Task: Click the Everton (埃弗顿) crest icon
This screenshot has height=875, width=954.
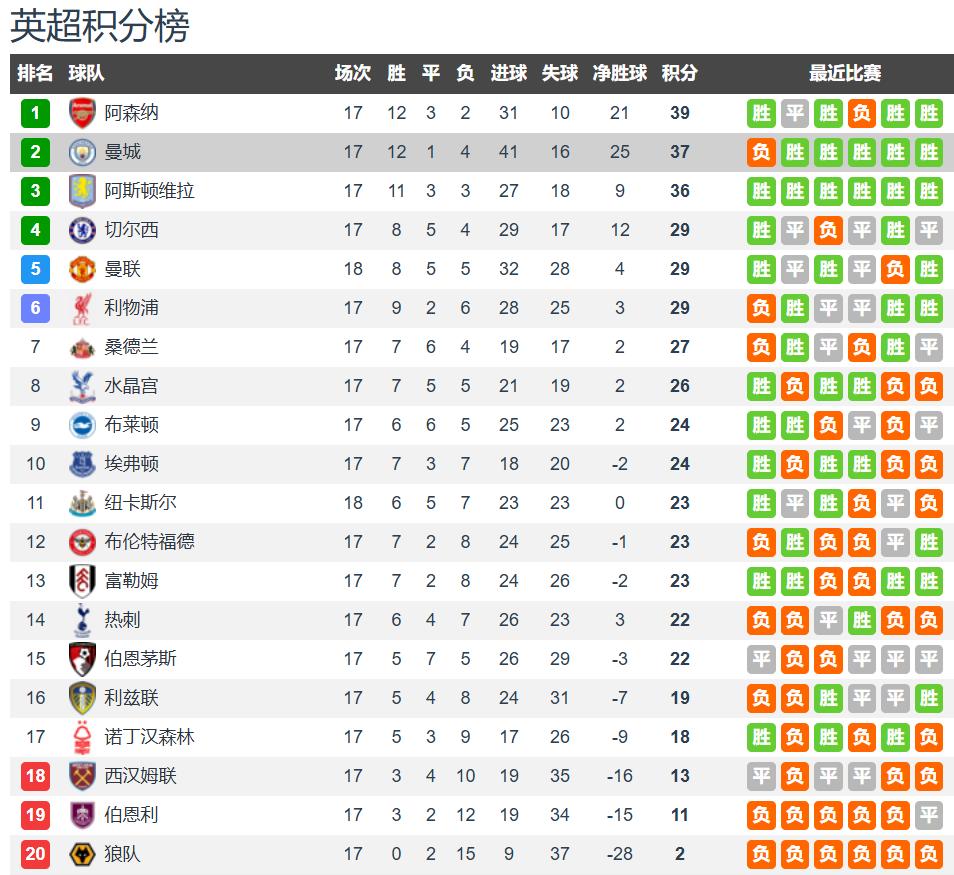Action: pos(82,464)
